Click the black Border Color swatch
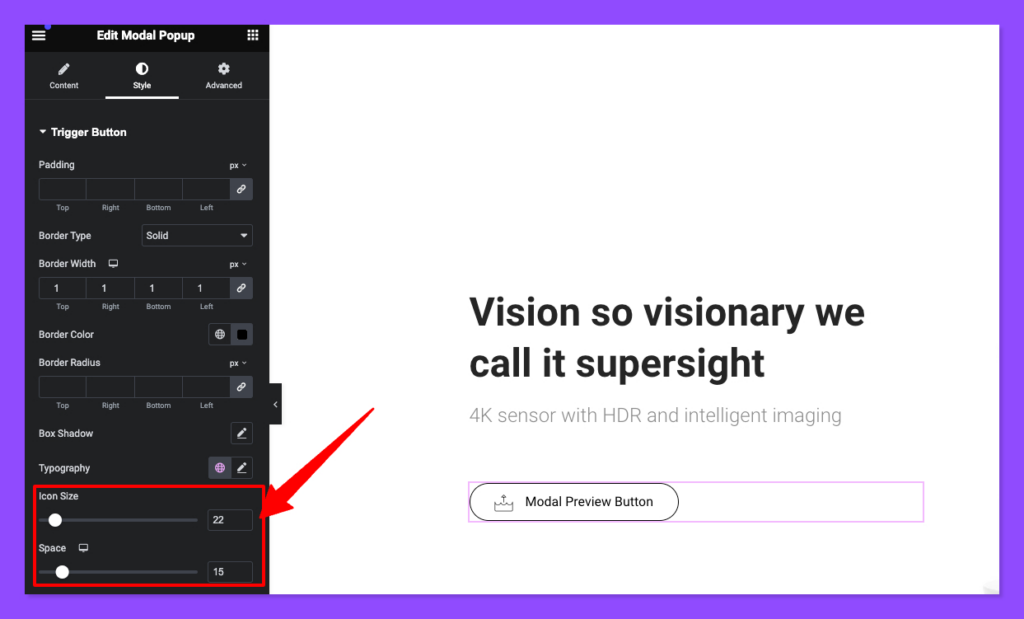1024x619 pixels. [242, 334]
